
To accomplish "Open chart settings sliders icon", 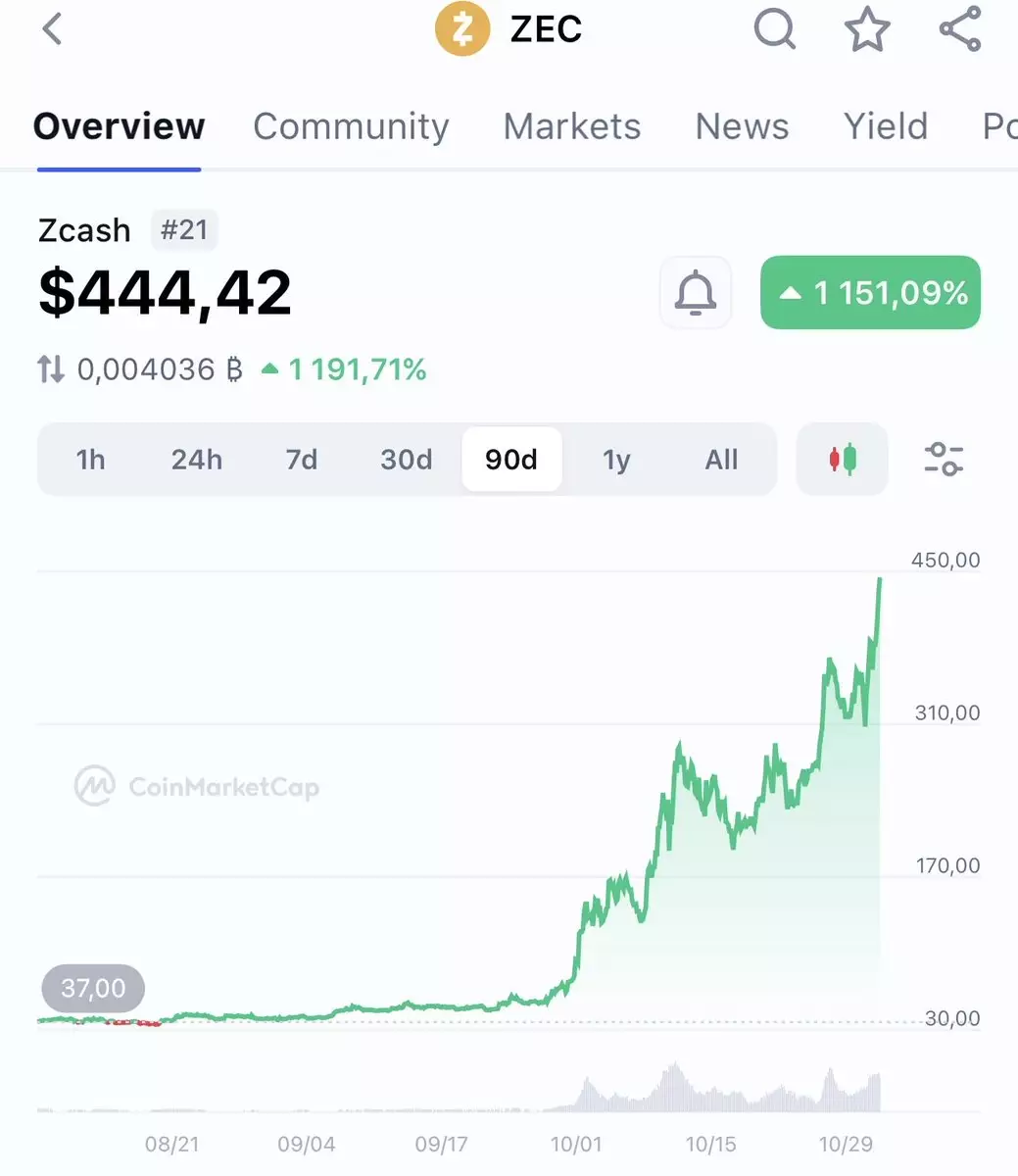I will click(x=944, y=459).
